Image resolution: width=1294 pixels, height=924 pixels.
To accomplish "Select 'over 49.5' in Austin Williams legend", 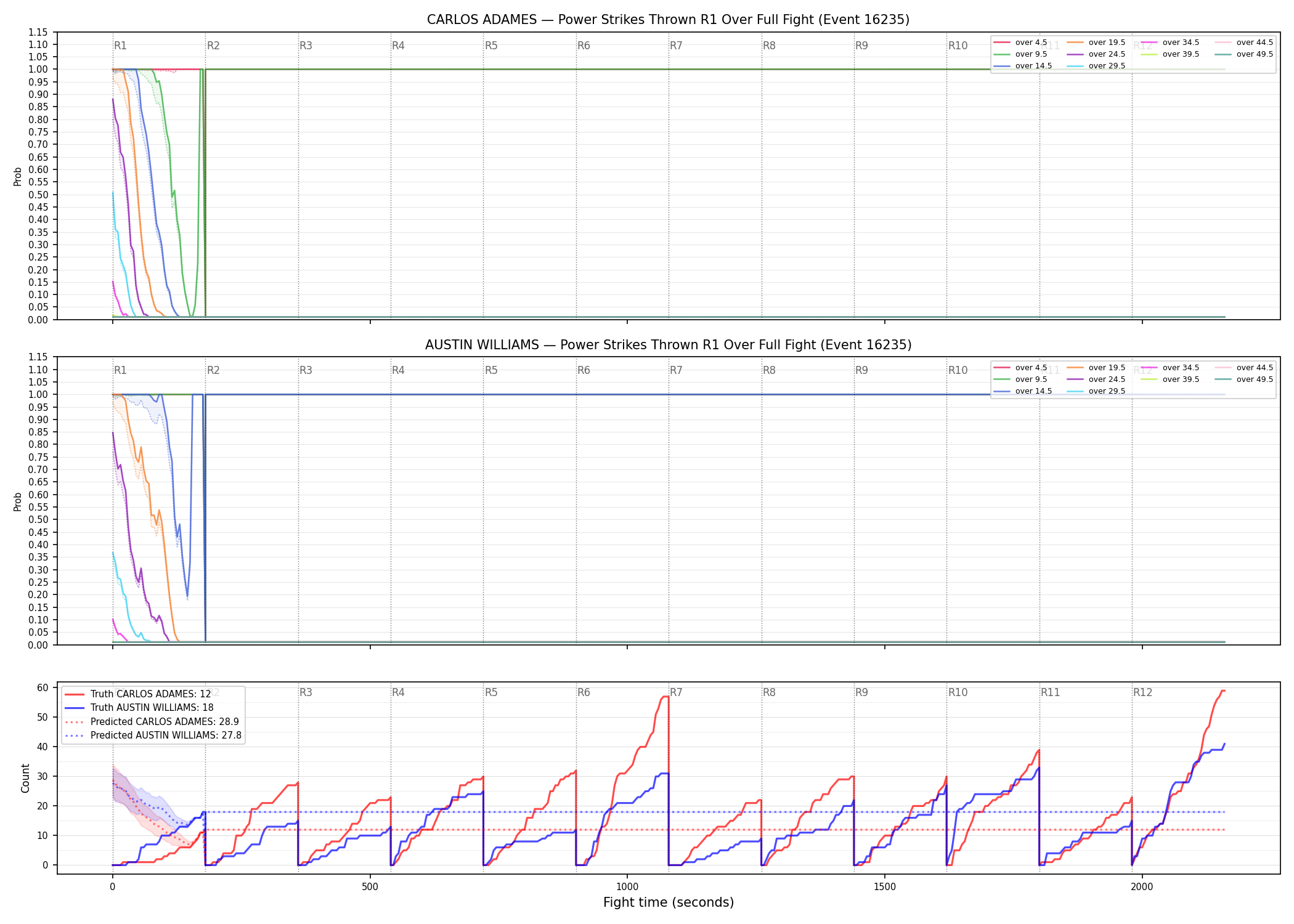I will point(1244,379).
